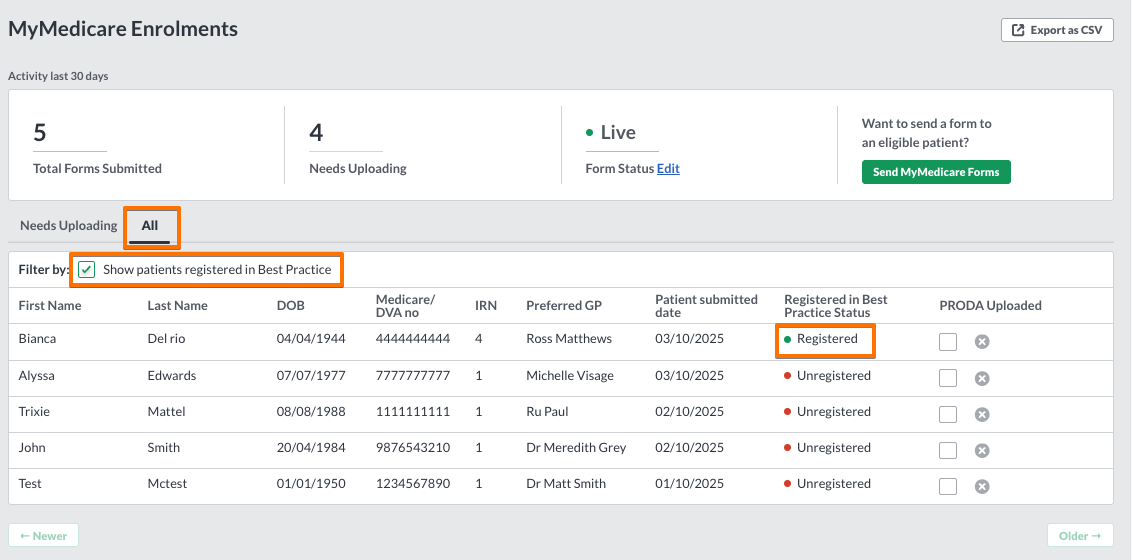The height and width of the screenshot is (560, 1132).
Task: Click preferred GP Michelle Visage
Action: pyautogui.click(x=570, y=375)
